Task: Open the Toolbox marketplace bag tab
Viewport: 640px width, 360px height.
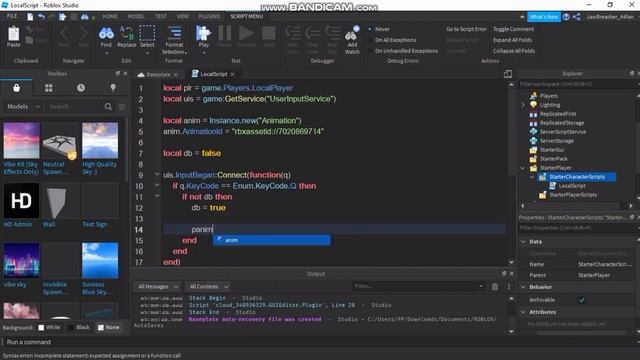Action: (x=16, y=88)
